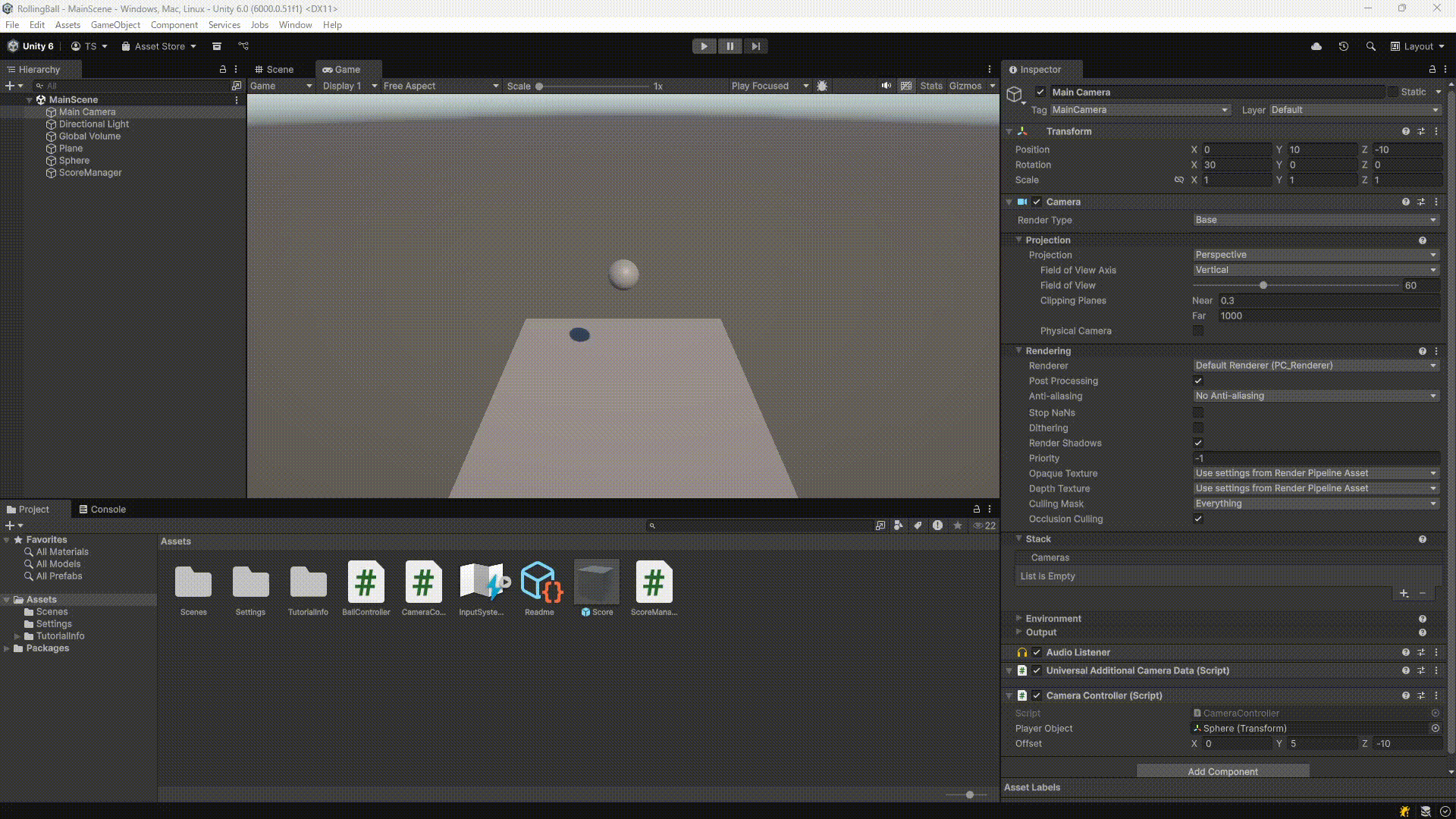
Task: Toggle Post Processing in the Rendering section
Action: click(x=1198, y=381)
